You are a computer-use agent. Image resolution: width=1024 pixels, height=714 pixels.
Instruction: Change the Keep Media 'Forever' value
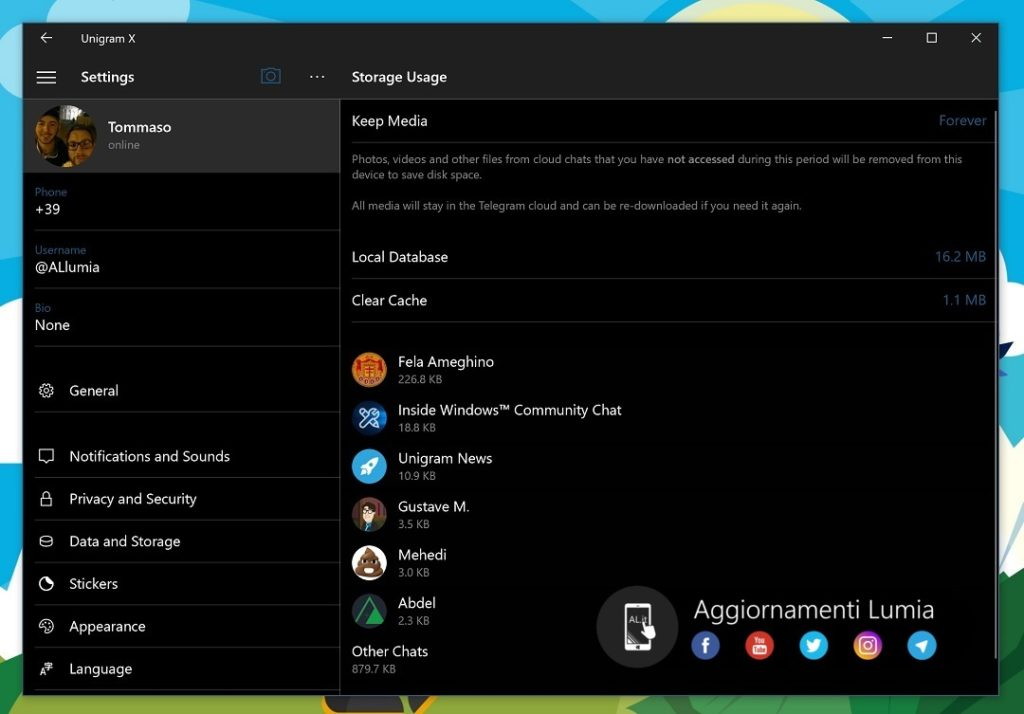point(962,120)
